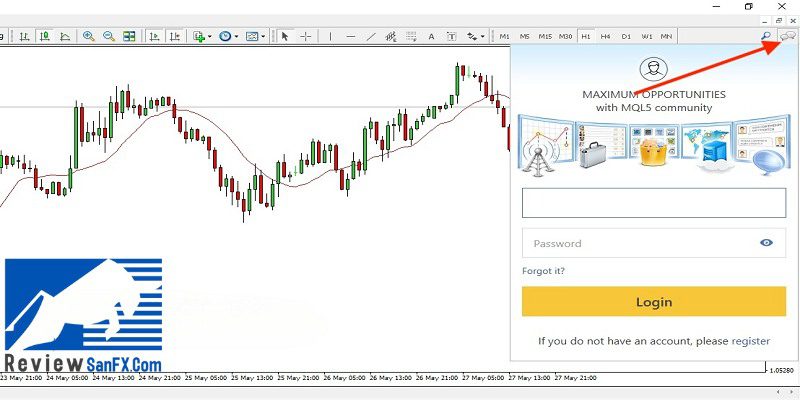Select the horizontal line tool
The width and height of the screenshot is (800, 400).
click(x=351, y=36)
